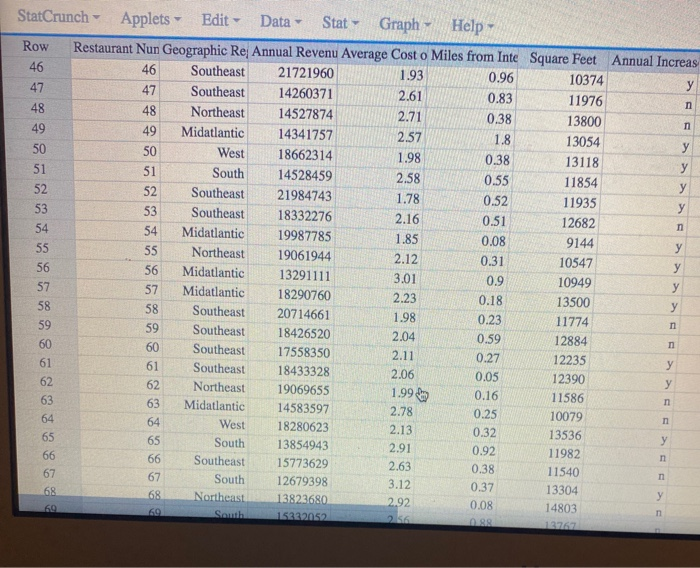Viewport: 700px width, 568px height.
Task: Click revenue cell 18662314
Action: pyautogui.click(x=305, y=155)
